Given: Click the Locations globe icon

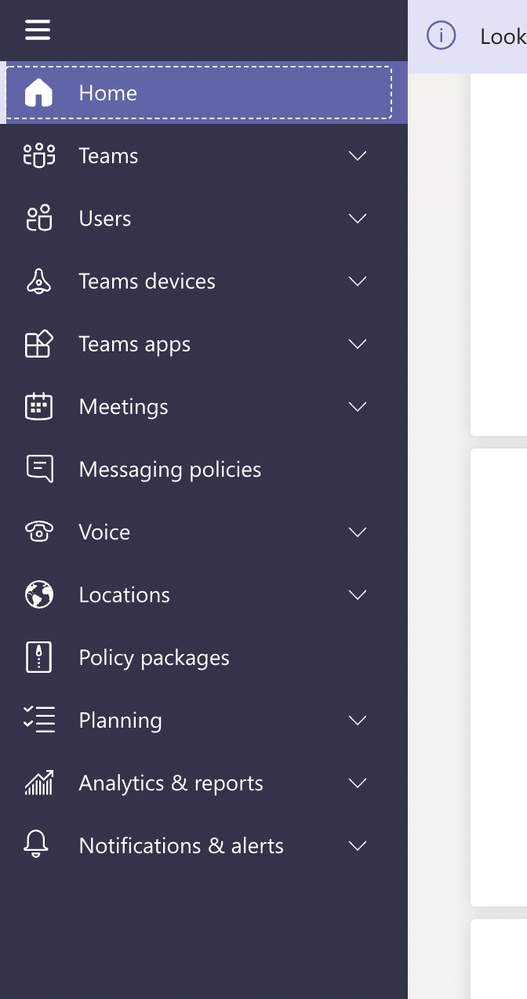Looking at the screenshot, I should (x=39, y=594).
